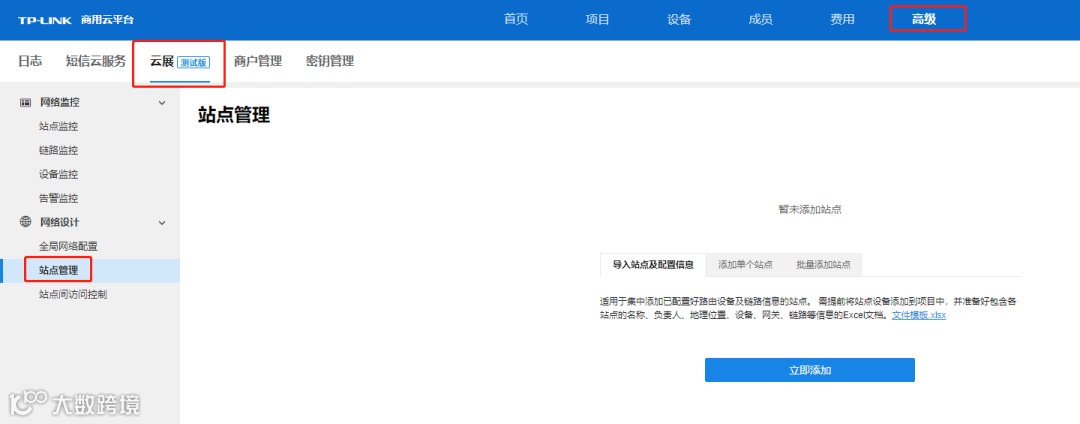The height and width of the screenshot is (424, 1080).
Task: Open 告警监控 in the sidebar
Action: click(59, 199)
